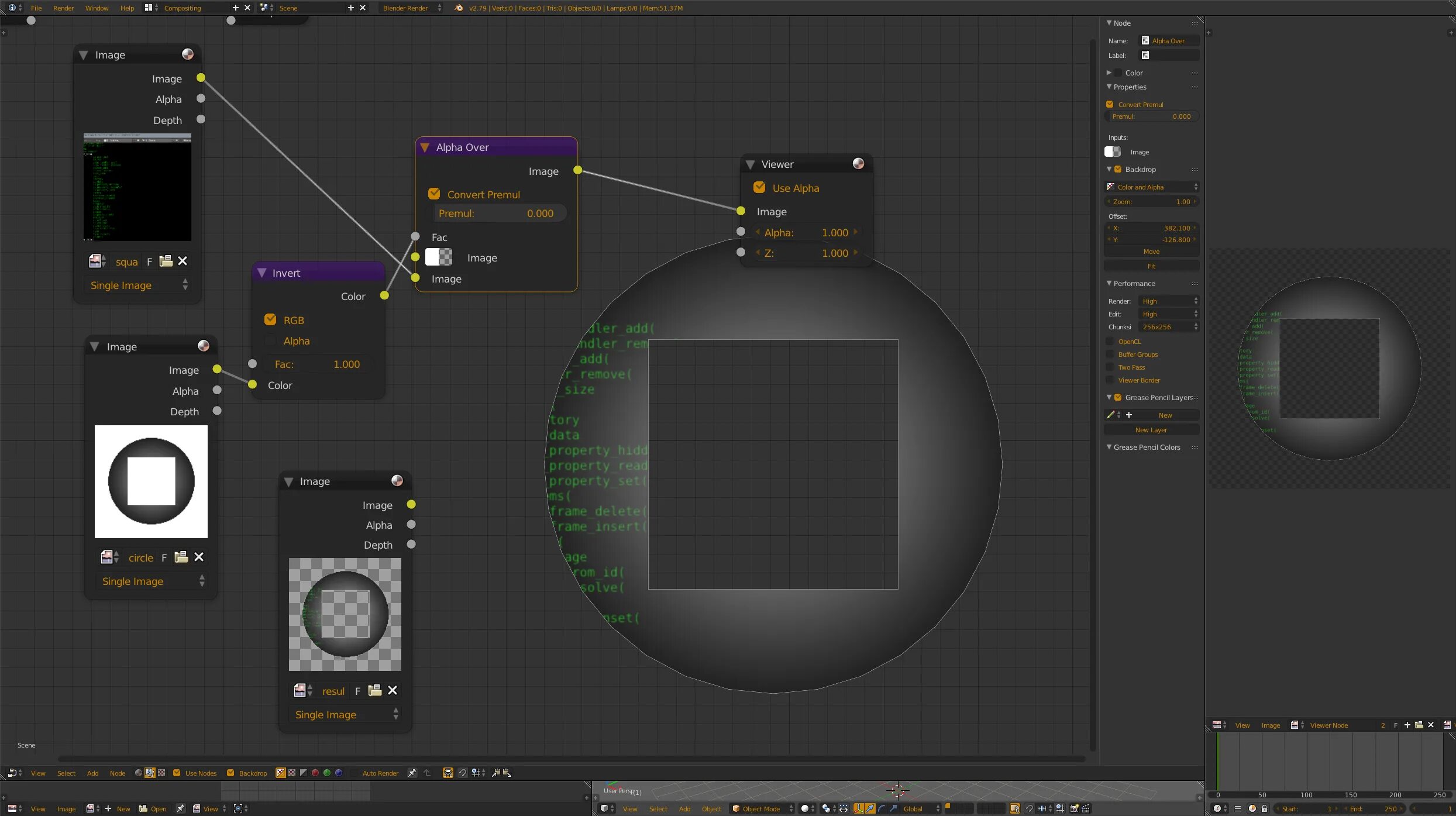The width and height of the screenshot is (1456, 816).
Task: Click the Blender info editor icon
Action: tap(12, 8)
